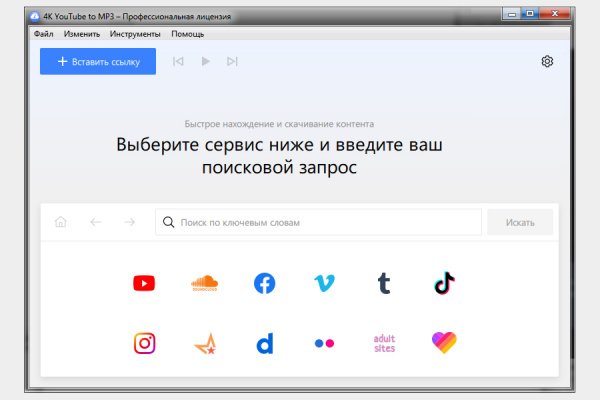Click the magnifier icon in the search box
This screenshot has height=400, width=600.
[168, 222]
